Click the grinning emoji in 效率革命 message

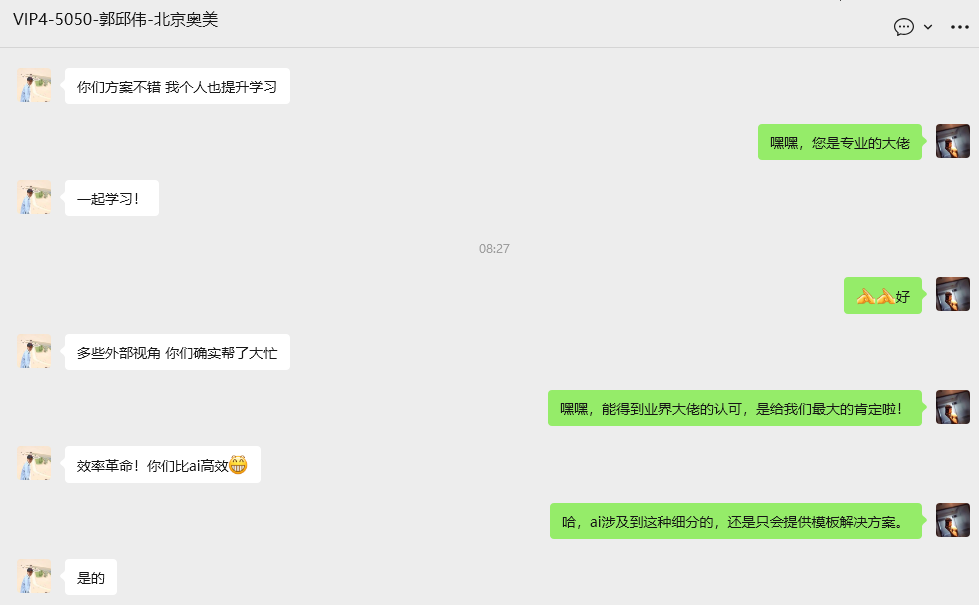click(239, 465)
